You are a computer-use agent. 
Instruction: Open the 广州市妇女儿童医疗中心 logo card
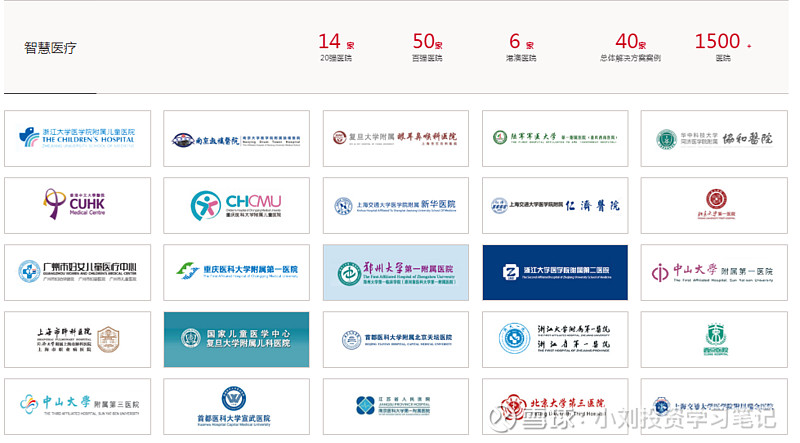pyautogui.click(x=78, y=273)
